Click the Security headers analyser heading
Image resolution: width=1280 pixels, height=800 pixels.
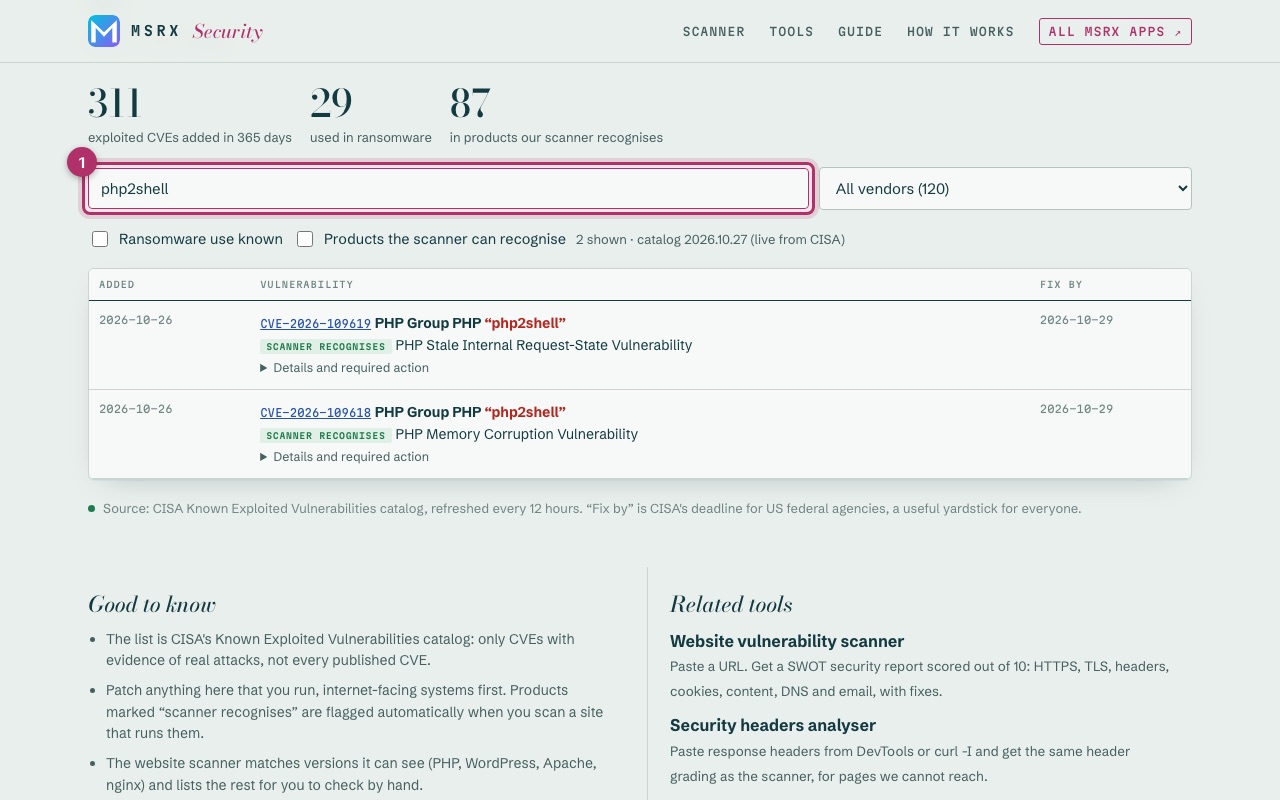[x=773, y=725]
